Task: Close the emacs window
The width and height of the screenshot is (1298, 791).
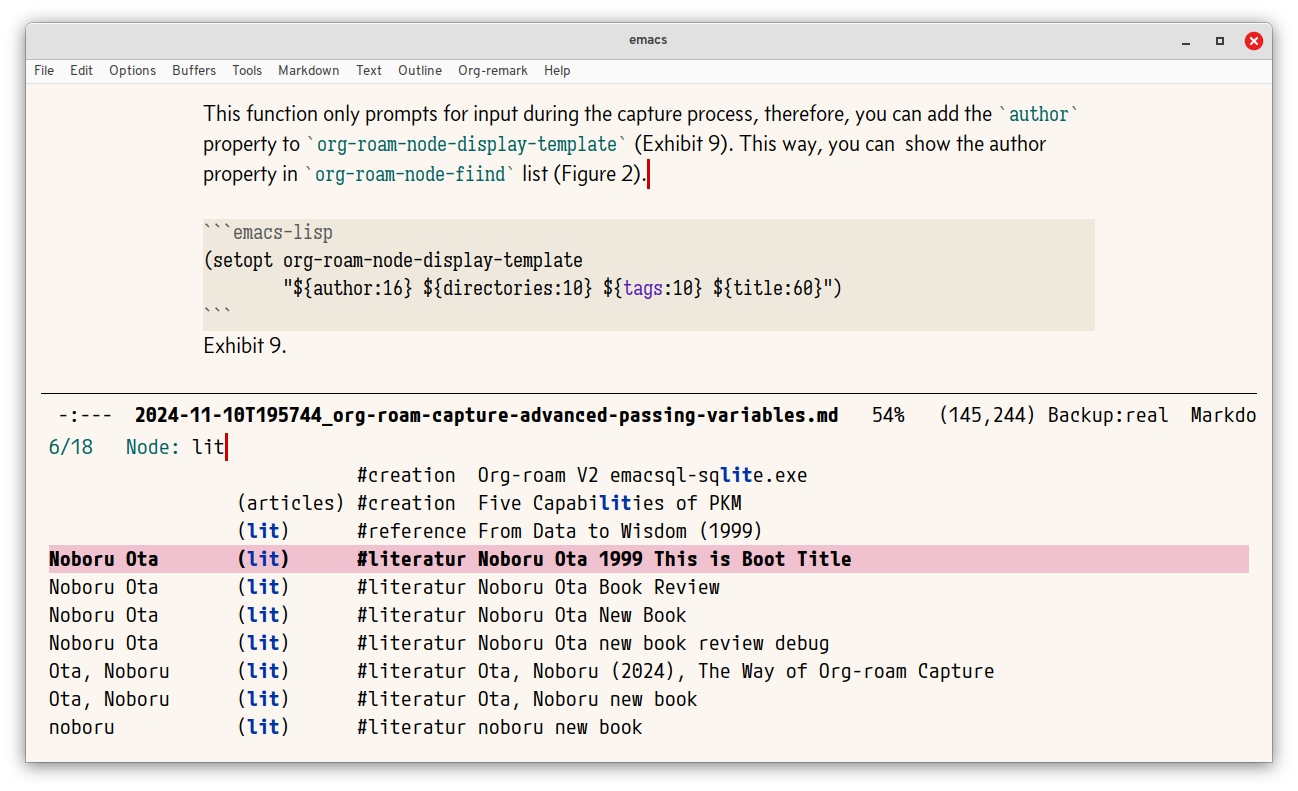Action: pos(1254,41)
